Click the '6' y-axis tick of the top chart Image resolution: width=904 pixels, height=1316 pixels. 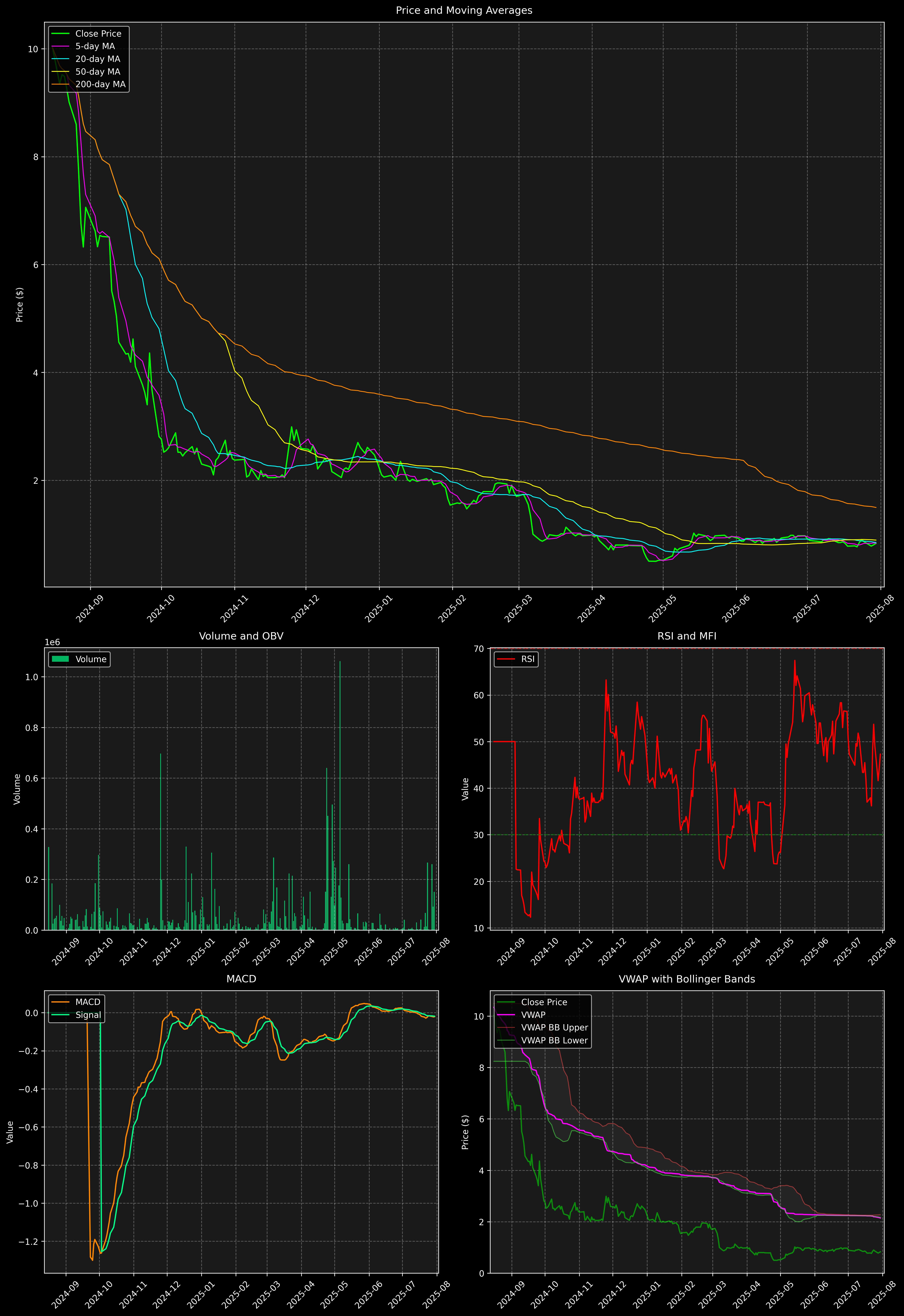click(x=36, y=265)
